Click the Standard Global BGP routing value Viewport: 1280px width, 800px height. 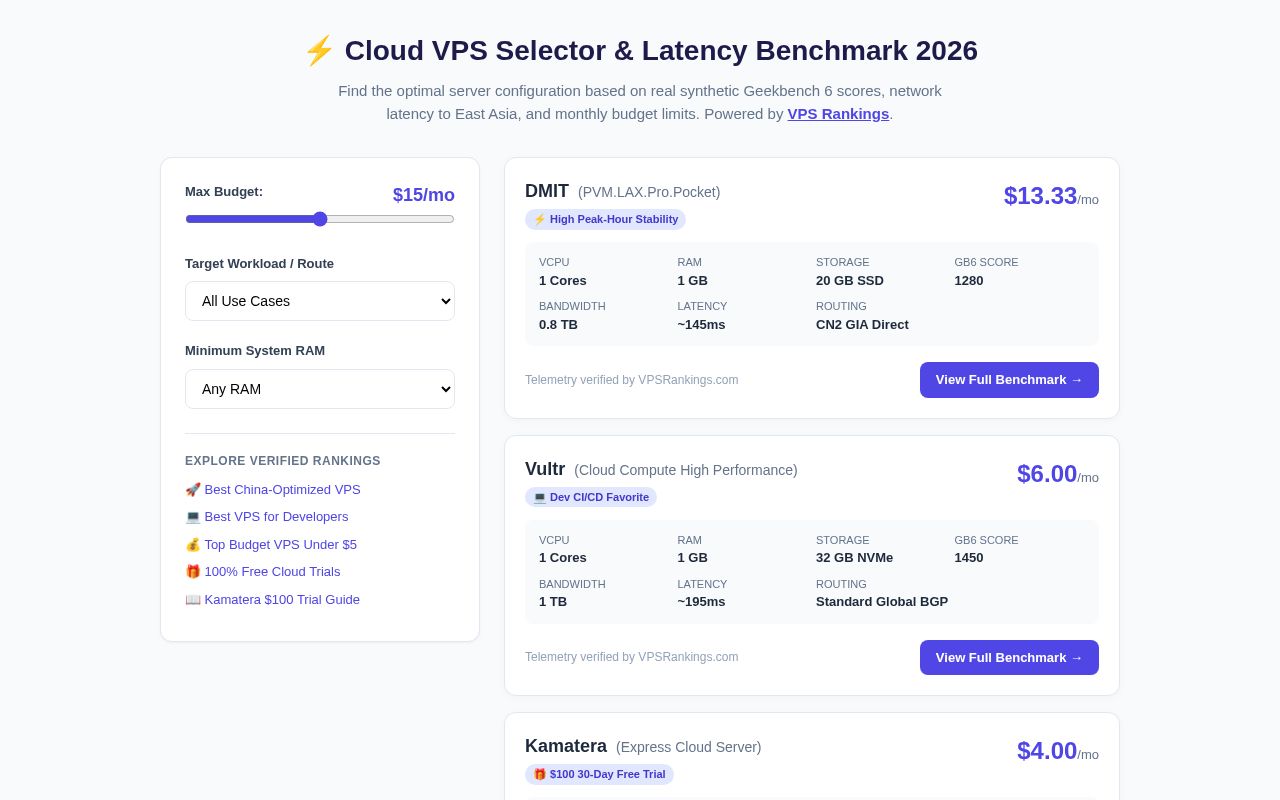(x=882, y=602)
